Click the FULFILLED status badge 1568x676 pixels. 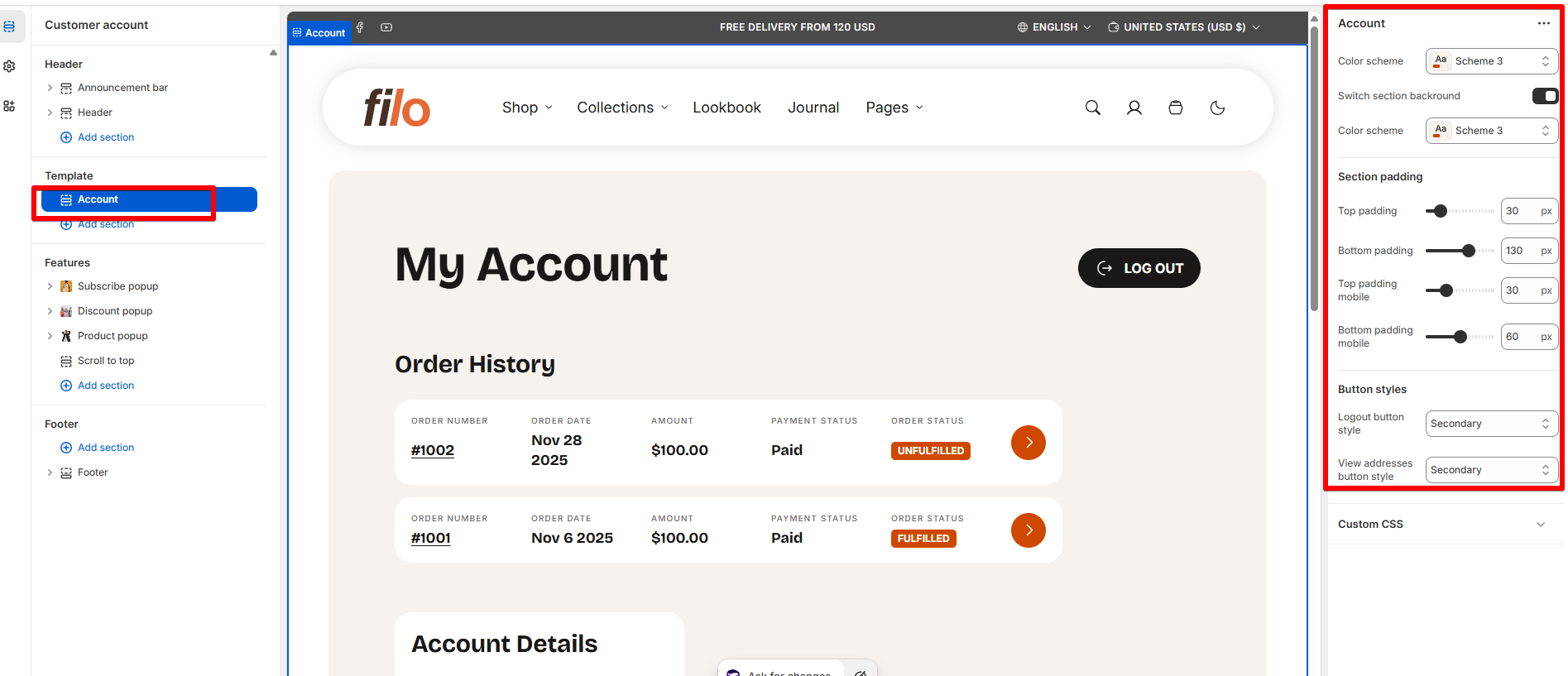pyautogui.click(x=923, y=539)
